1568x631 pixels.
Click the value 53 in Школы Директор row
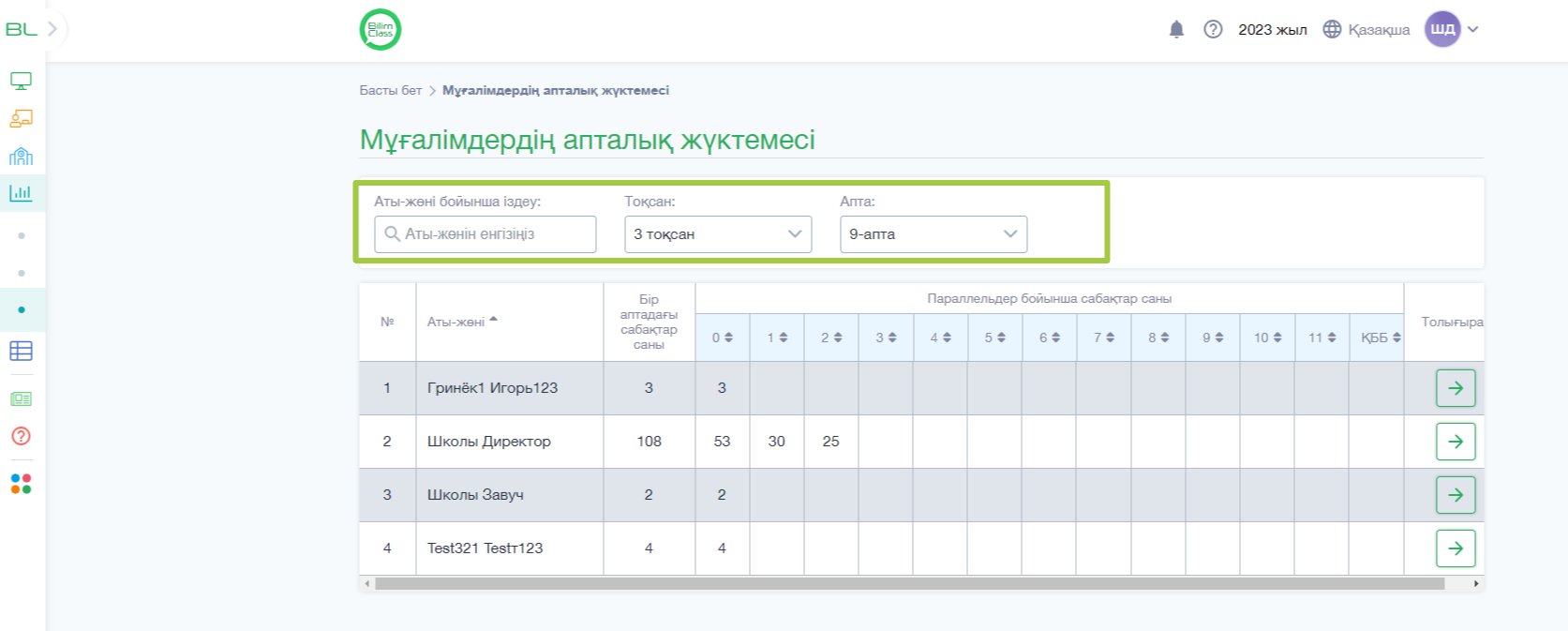coord(722,442)
